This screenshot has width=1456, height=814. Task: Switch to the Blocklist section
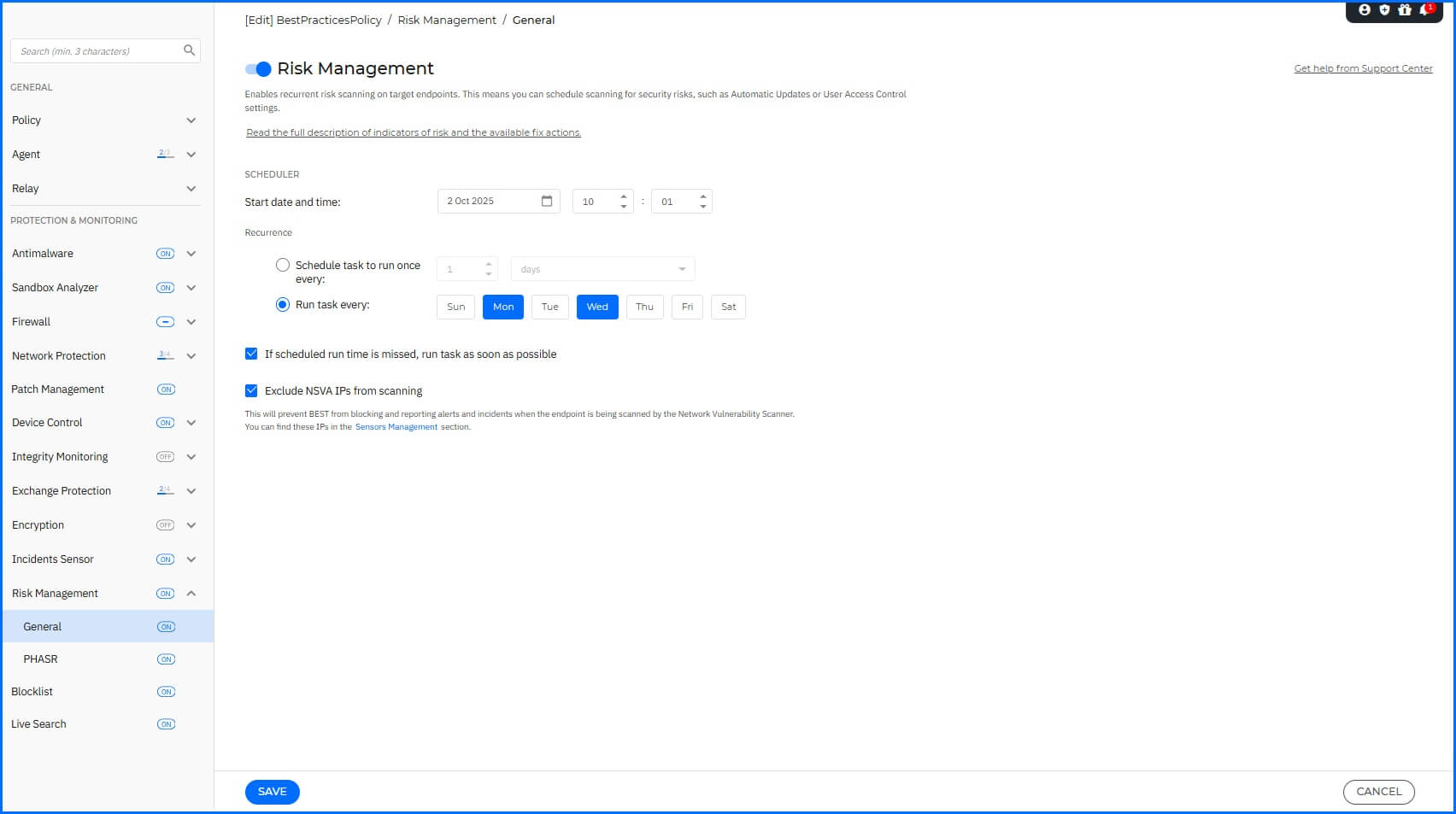32,691
